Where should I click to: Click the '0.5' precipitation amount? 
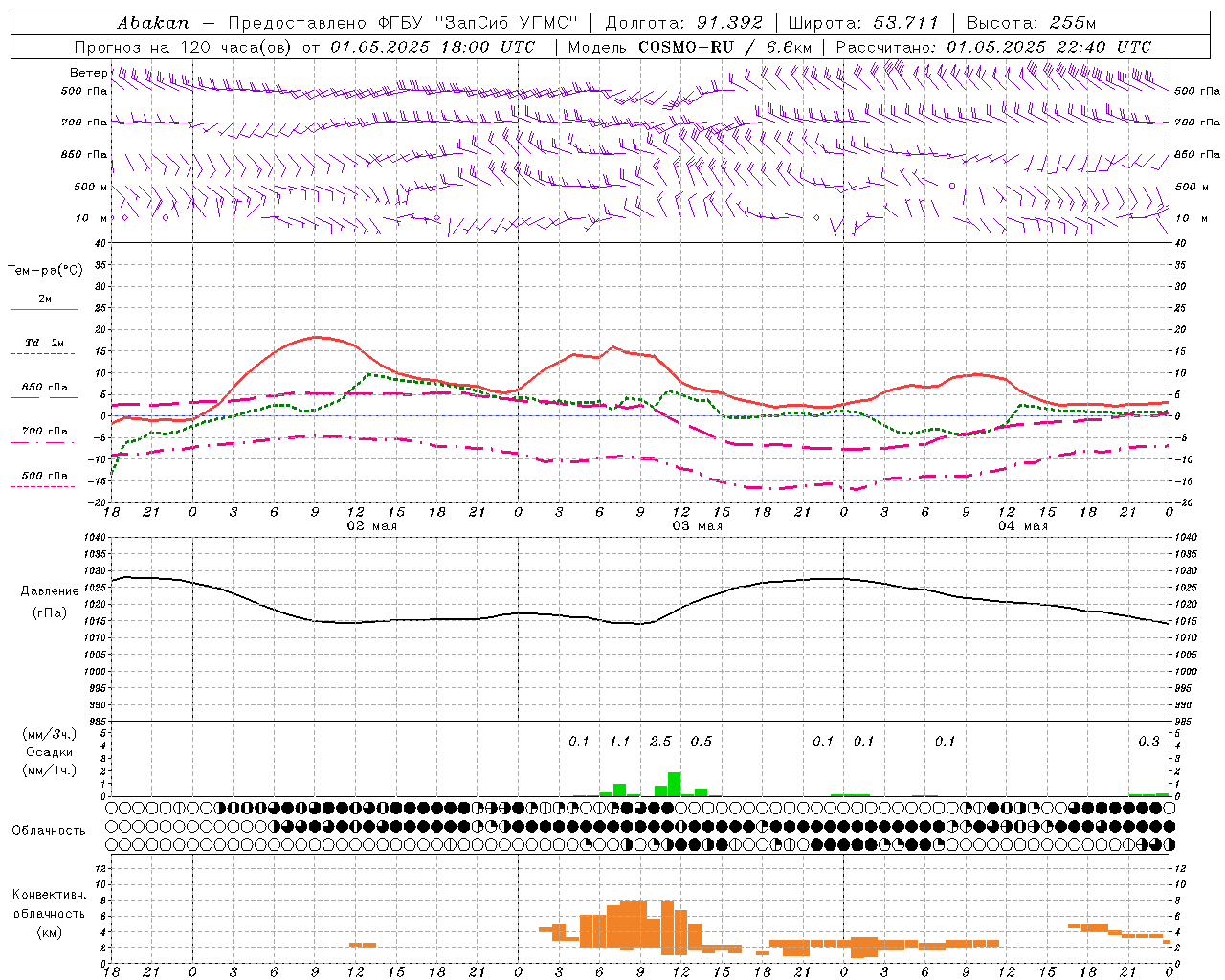click(x=702, y=741)
